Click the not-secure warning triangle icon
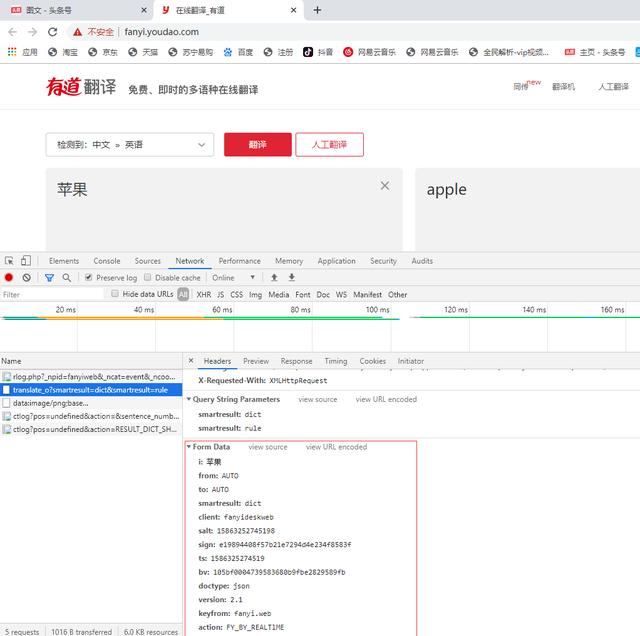 tap(78, 32)
